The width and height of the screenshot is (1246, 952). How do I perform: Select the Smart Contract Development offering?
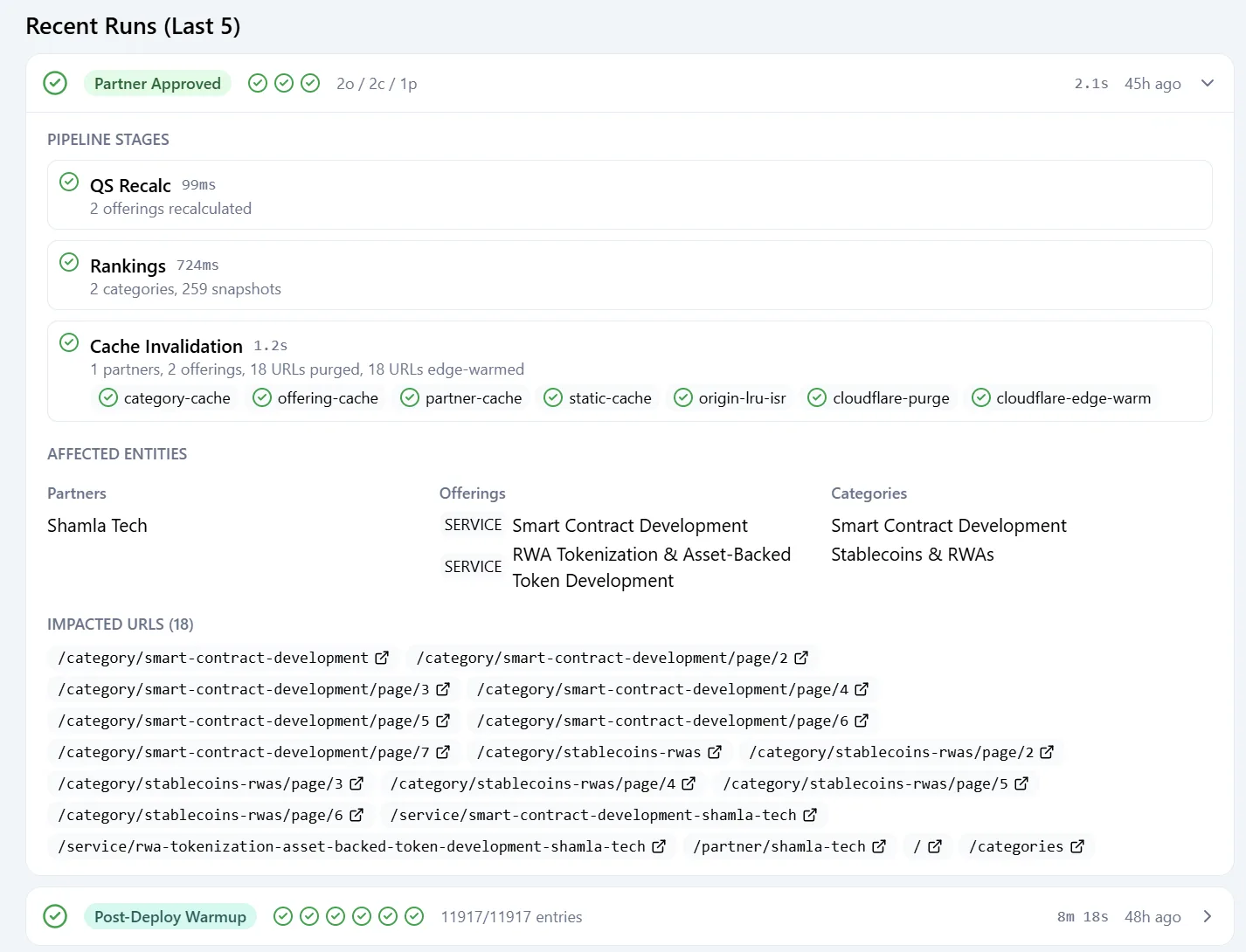(630, 525)
